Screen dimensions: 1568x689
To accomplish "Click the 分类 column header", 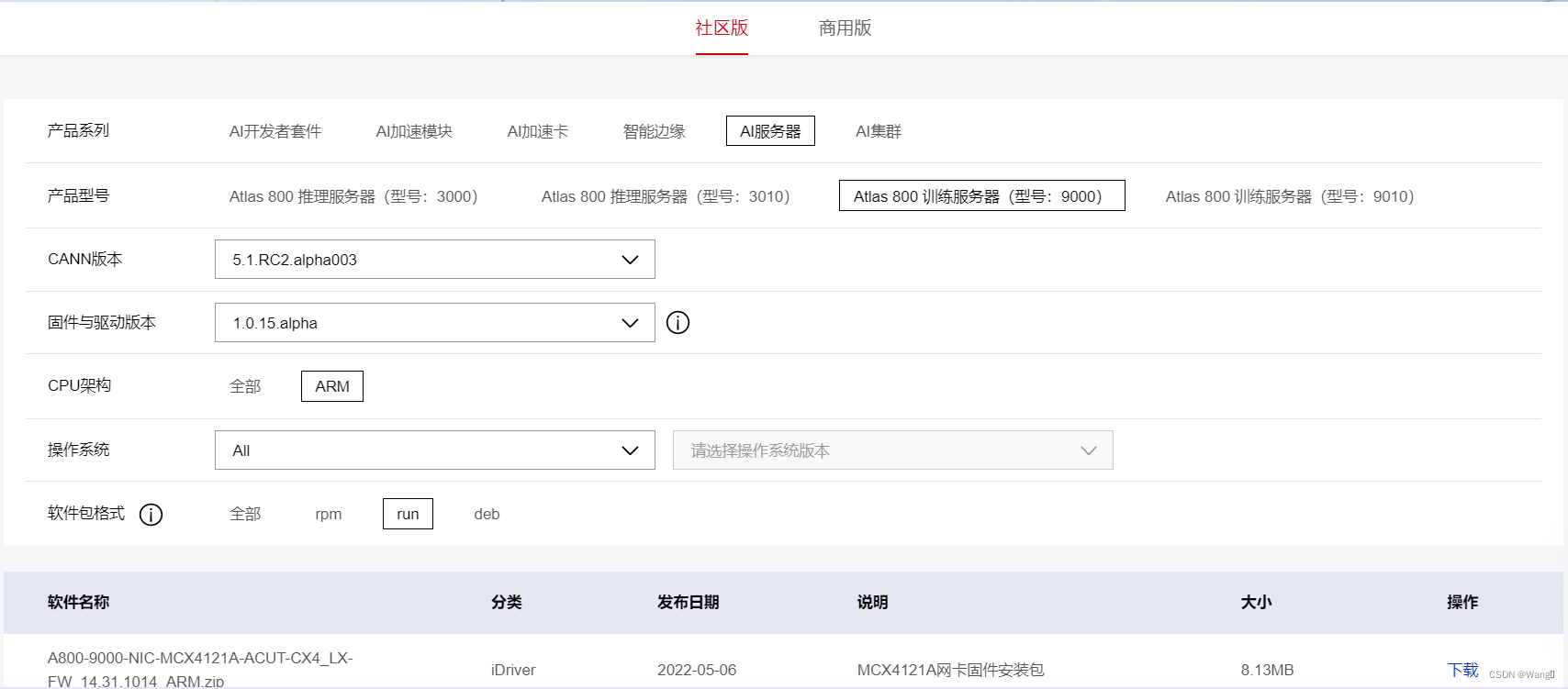I will pyautogui.click(x=507, y=602).
